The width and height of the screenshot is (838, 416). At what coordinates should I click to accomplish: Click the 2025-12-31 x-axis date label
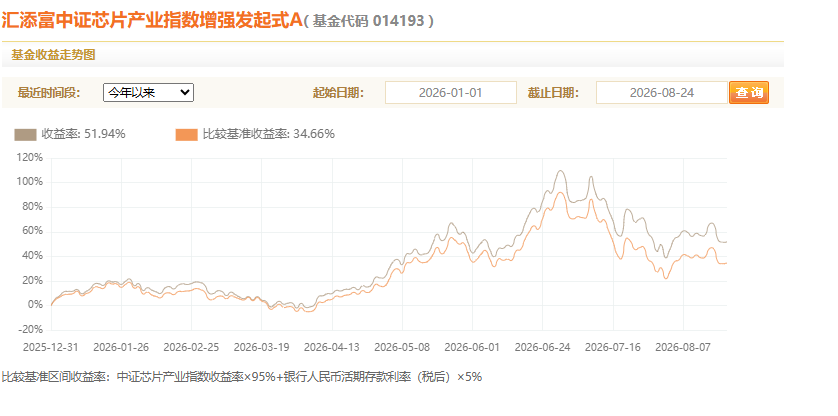pos(51,347)
